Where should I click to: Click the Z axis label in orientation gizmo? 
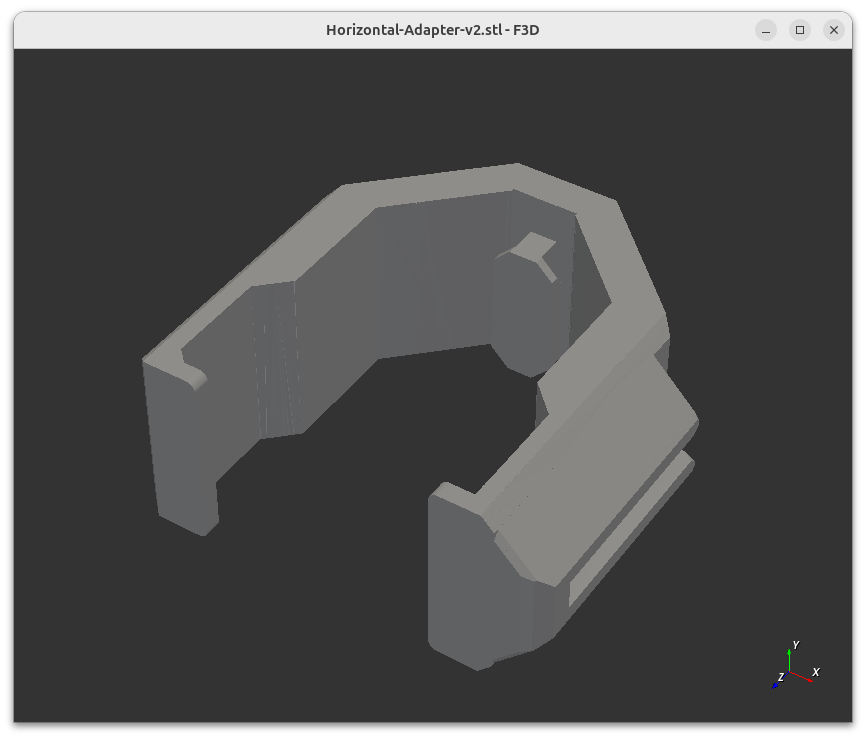(x=781, y=677)
